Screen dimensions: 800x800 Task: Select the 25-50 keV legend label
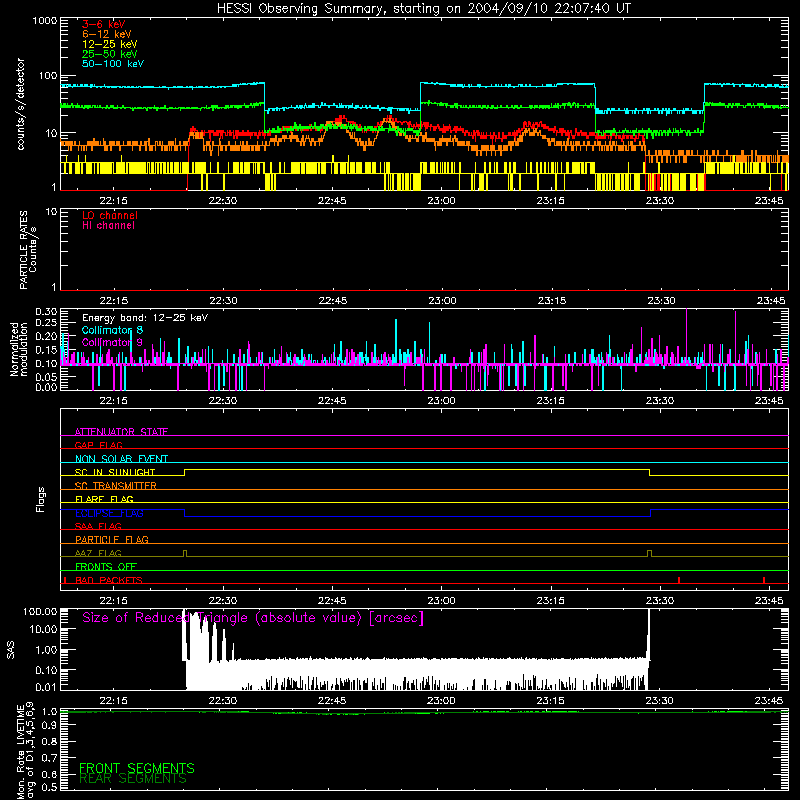pos(110,54)
